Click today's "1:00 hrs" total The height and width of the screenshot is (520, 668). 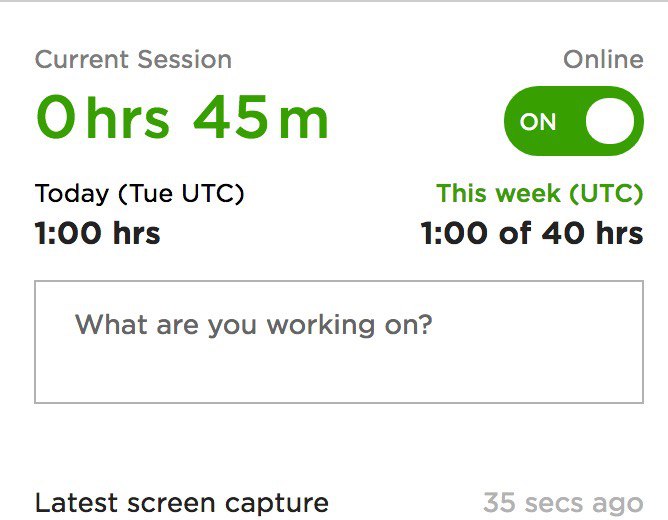pyautogui.click(x=97, y=233)
